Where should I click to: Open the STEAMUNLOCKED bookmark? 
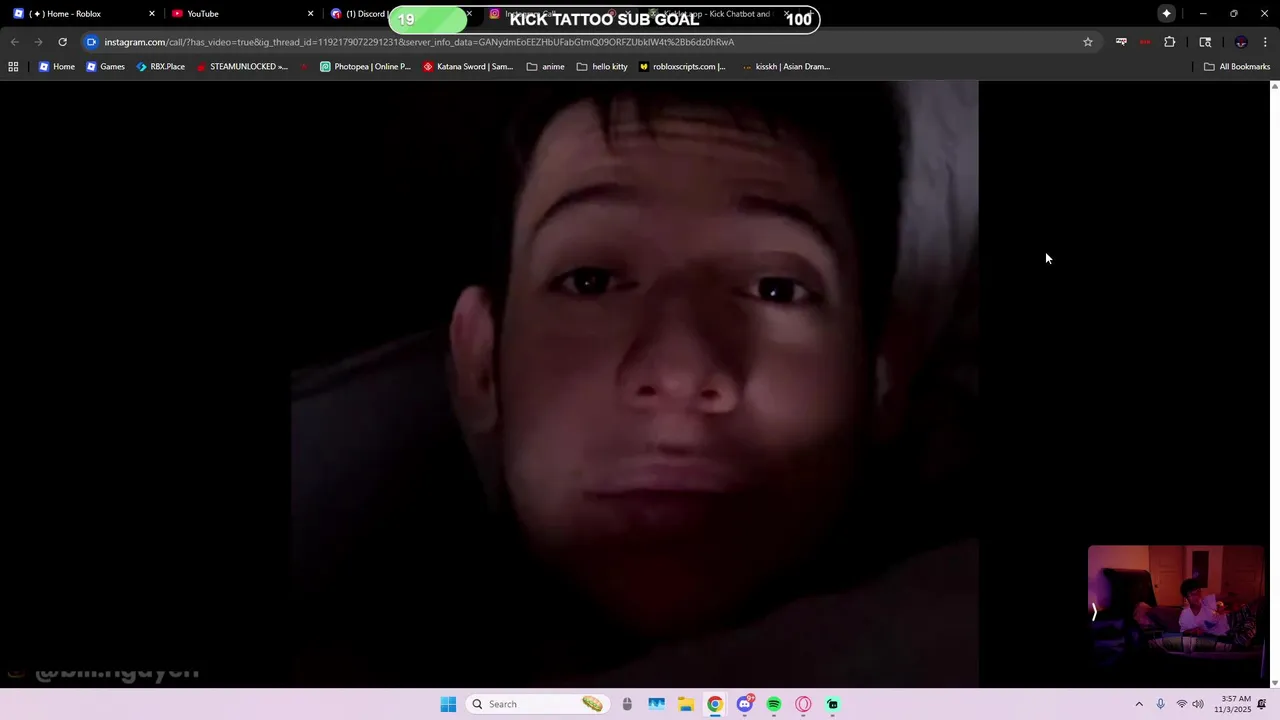(x=242, y=67)
